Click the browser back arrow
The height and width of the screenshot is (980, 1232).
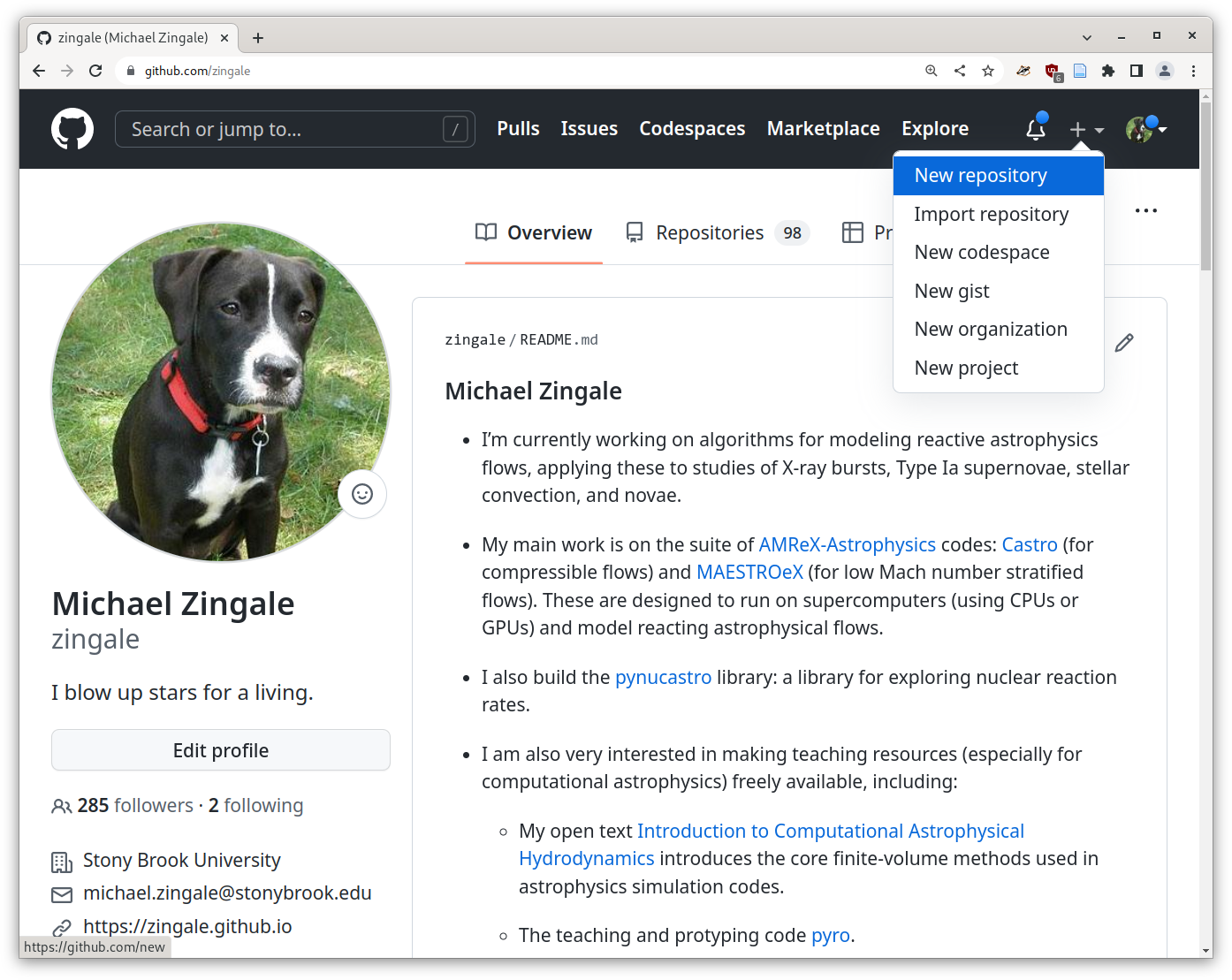(x=39, y=71)
